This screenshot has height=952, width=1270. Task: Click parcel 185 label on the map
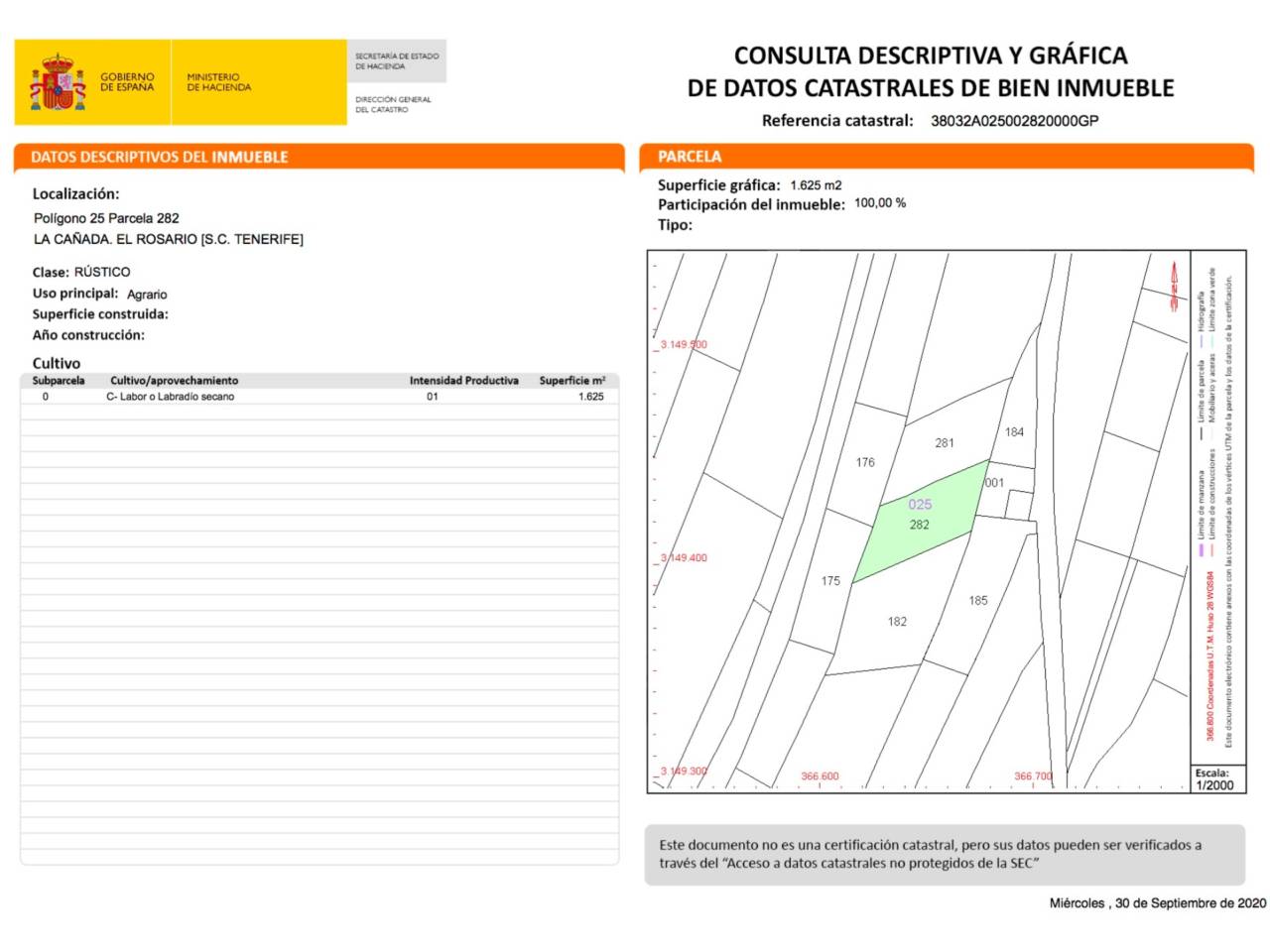(978, 601)
